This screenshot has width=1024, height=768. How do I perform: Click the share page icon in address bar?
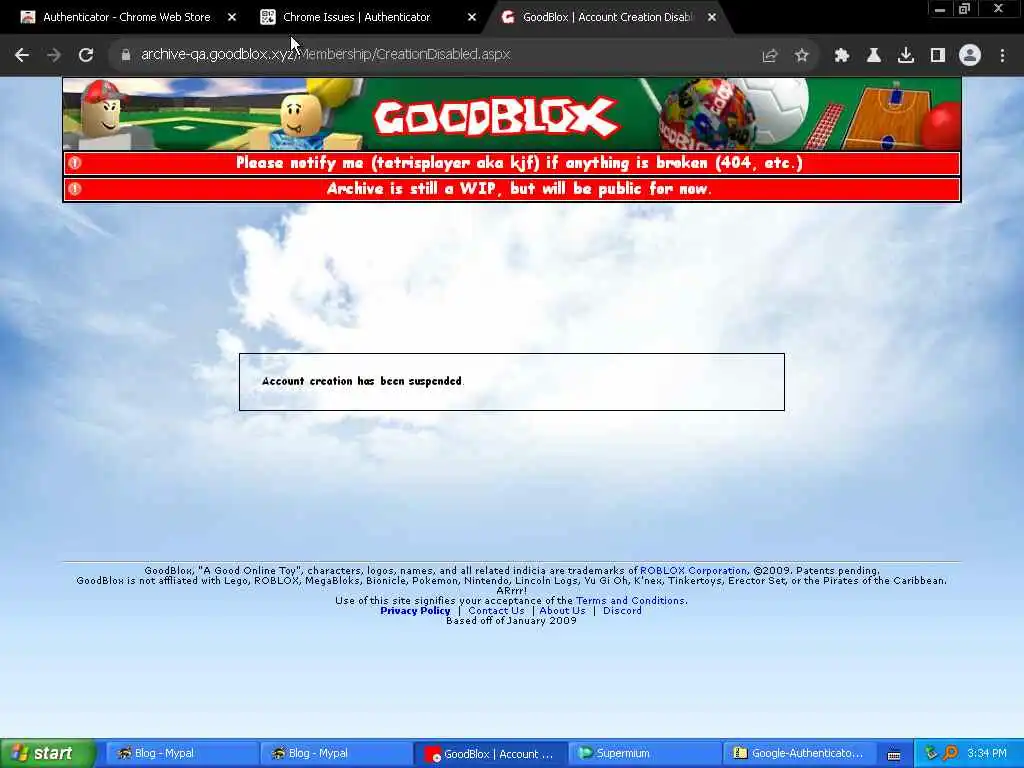point(770,56)
